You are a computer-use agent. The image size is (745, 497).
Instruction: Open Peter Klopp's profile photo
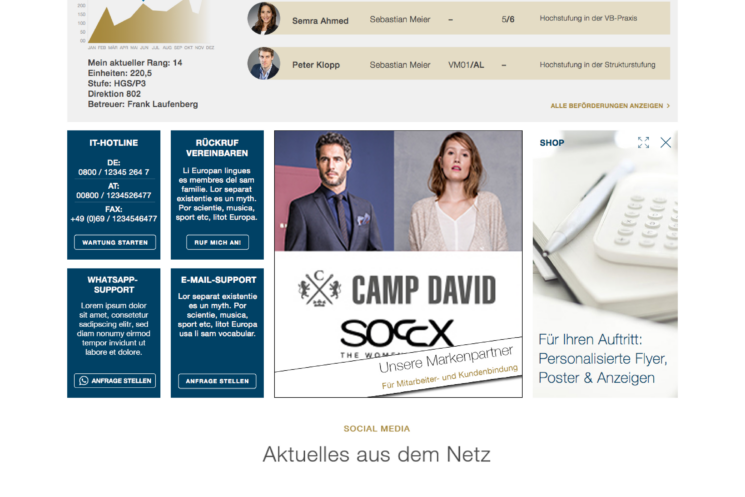coord(264,63)
